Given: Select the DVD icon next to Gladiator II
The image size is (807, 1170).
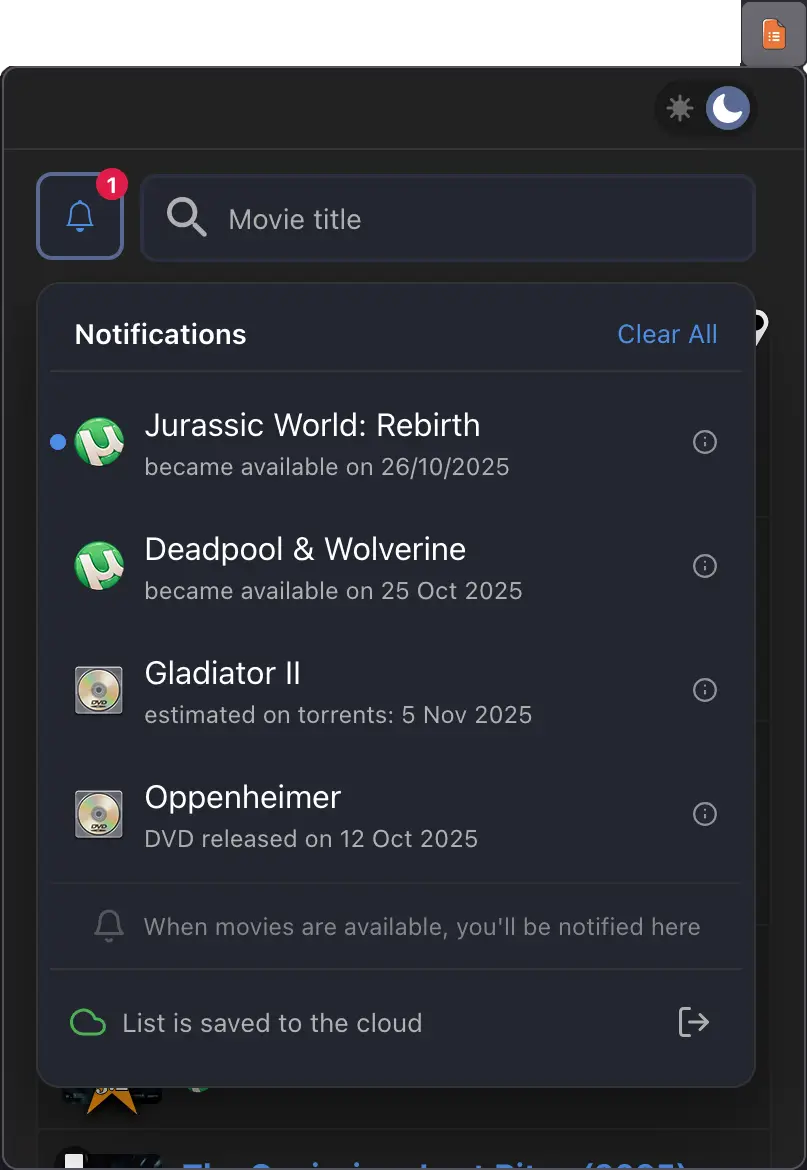Looking at the screenshot, I should (x=99, y=690).
